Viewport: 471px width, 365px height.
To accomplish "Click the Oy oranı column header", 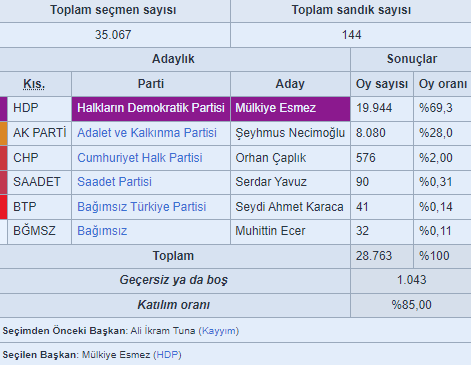I will pyautogui.click(x=443, y=84).
